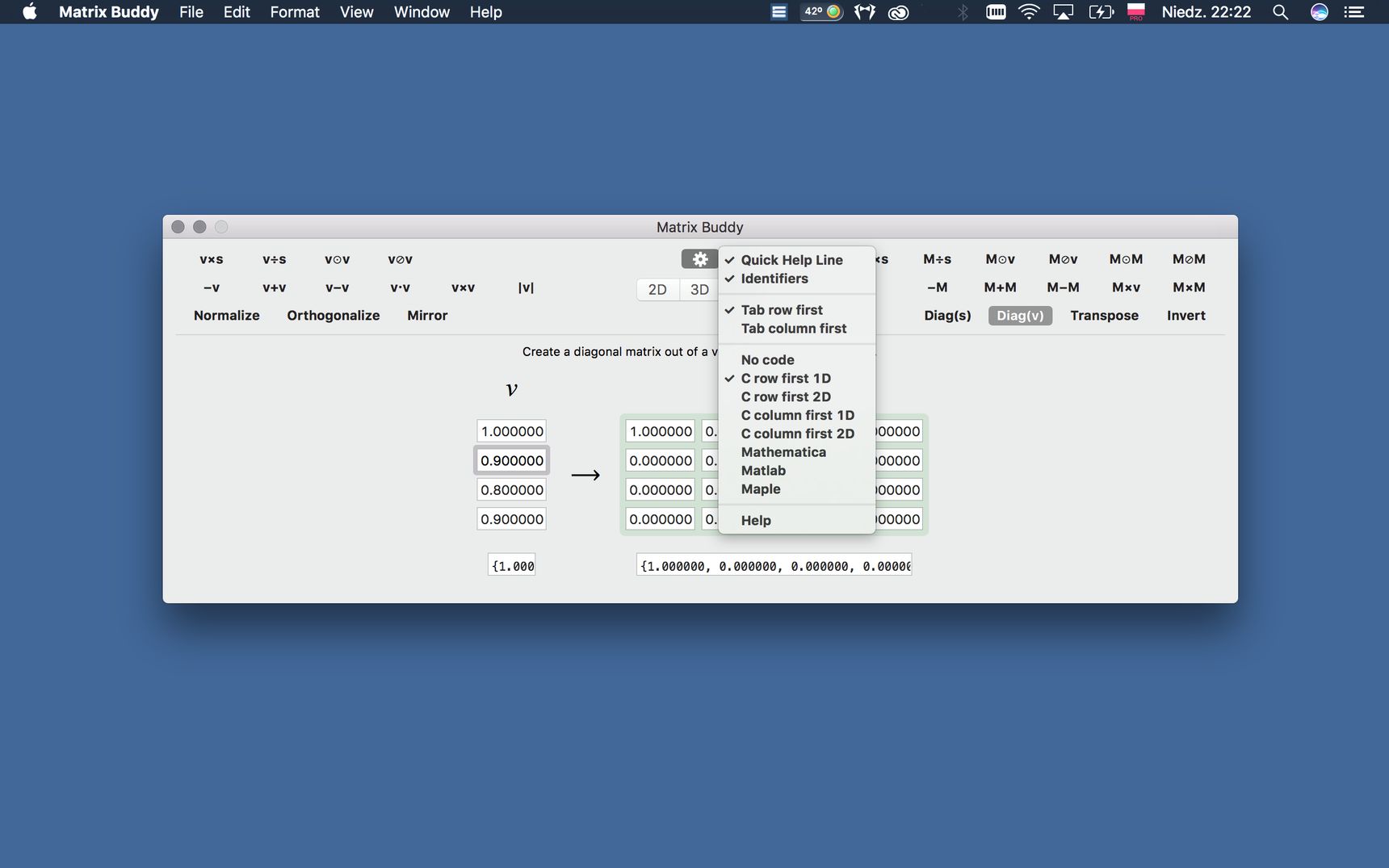Select the v×s operation

212,259
